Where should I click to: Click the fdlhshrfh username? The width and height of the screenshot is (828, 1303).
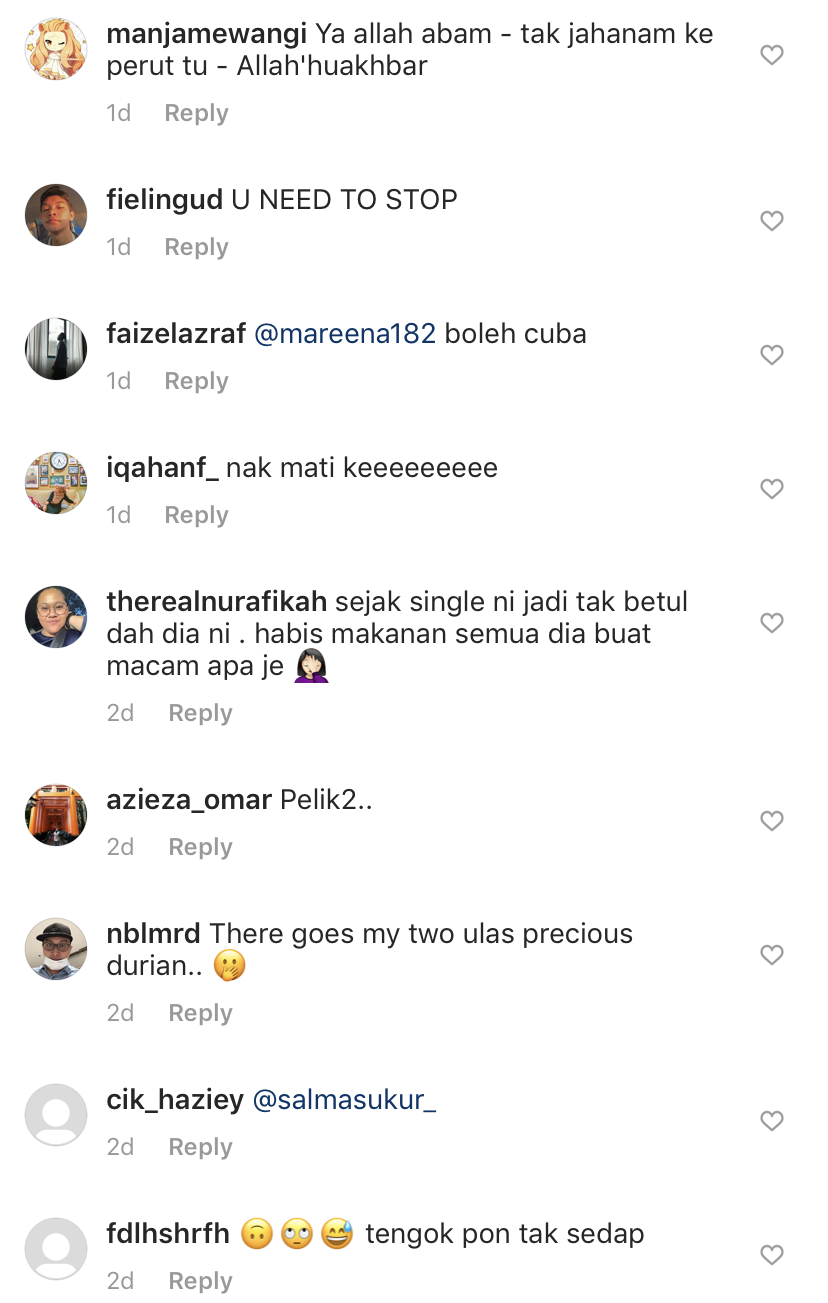168,1234
